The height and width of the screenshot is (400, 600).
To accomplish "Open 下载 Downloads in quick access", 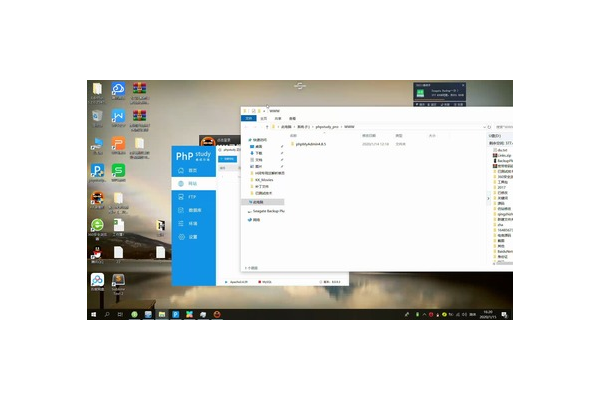I will pyautogui.click(x=256, y=153).
